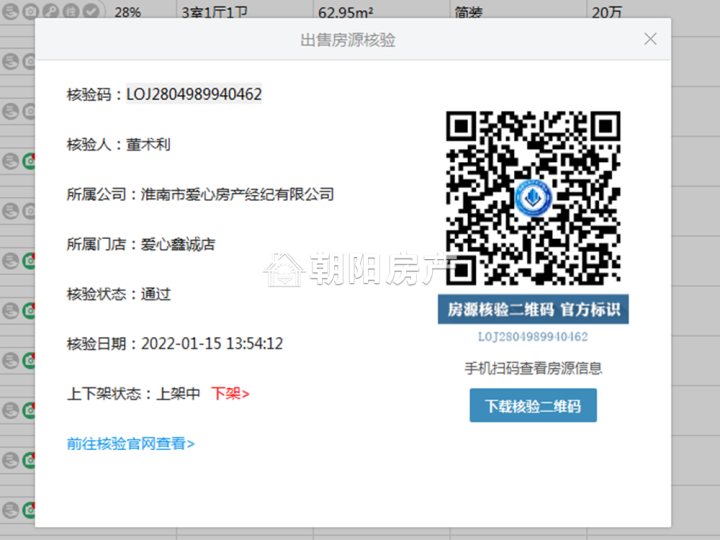Close the 出售房源核验 dialog

(650, 39)
